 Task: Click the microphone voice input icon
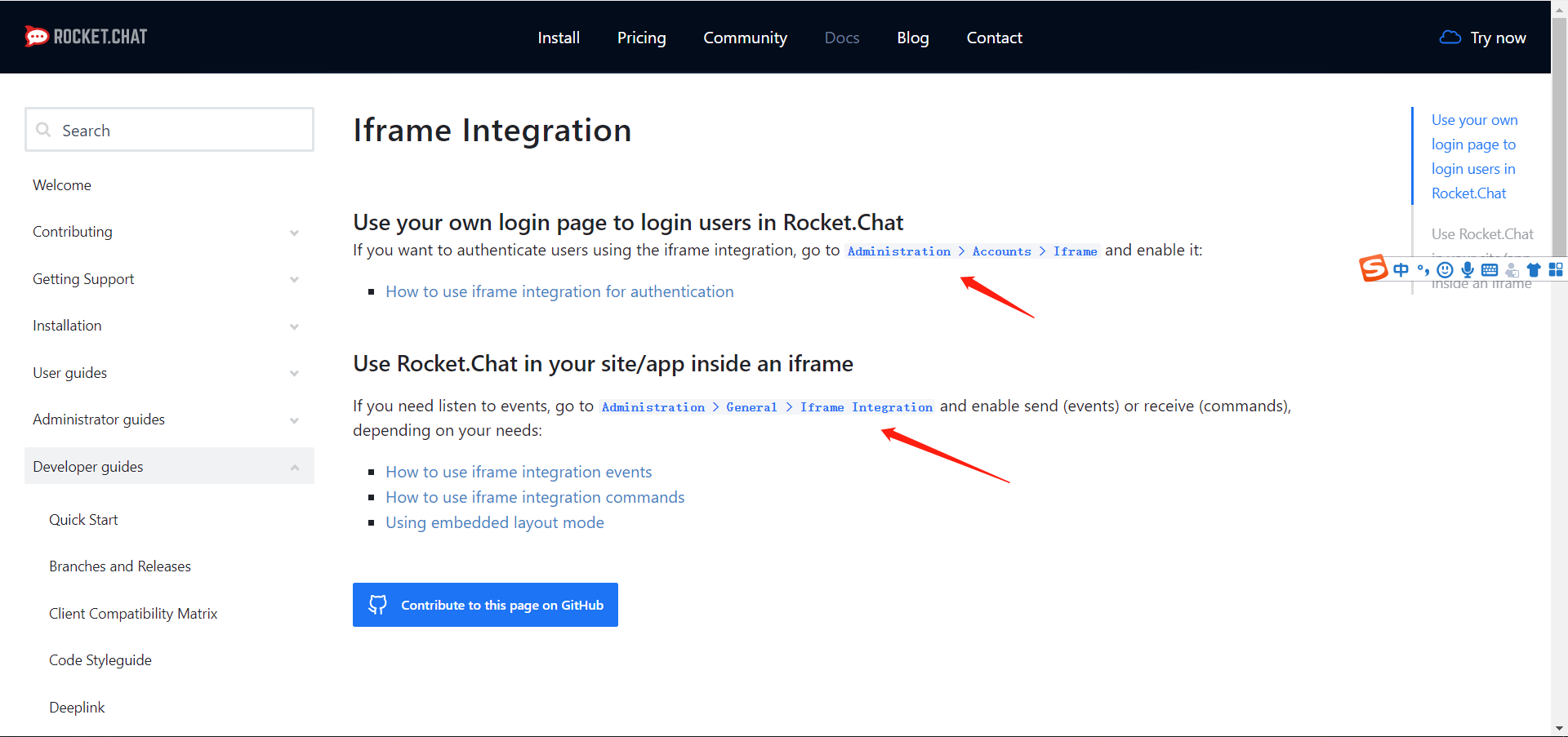[1468, 270]
